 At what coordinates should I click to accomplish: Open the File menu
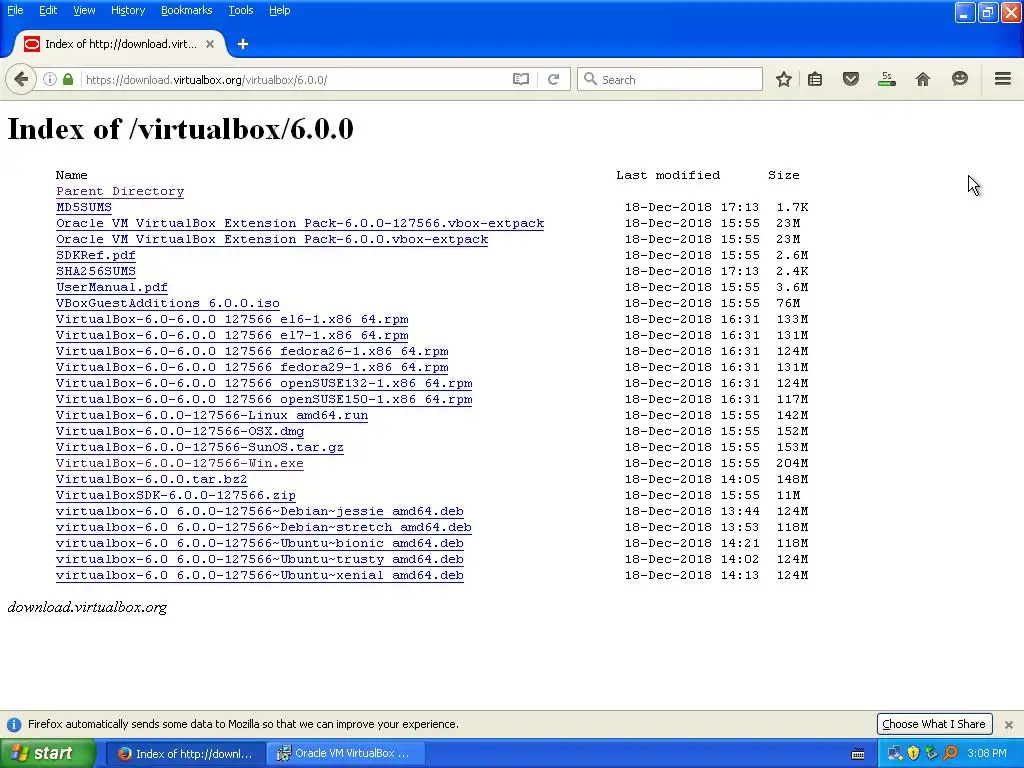pyautogui.click(x=15, y=10)
